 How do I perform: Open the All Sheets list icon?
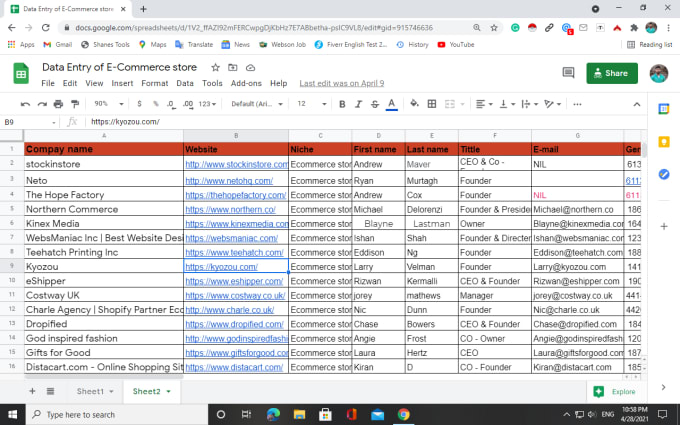tap(50, 391)
